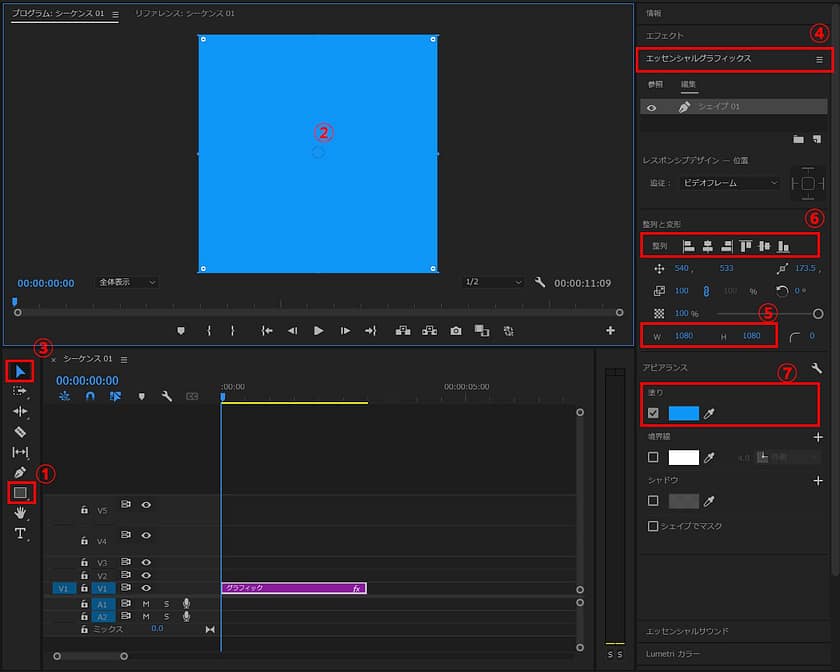Enable the stroke checkbox
The image size is (840, 672).
pos(653,457)
